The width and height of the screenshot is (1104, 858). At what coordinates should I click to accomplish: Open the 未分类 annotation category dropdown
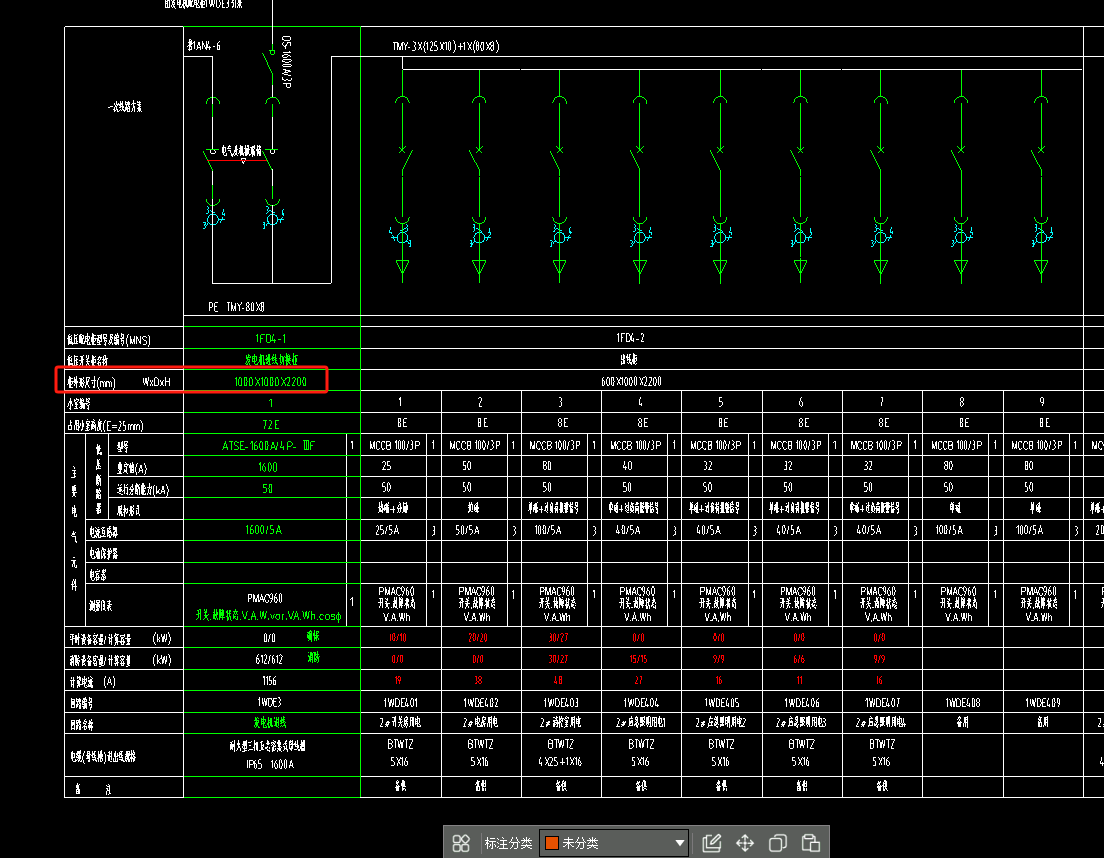[614, 843]
